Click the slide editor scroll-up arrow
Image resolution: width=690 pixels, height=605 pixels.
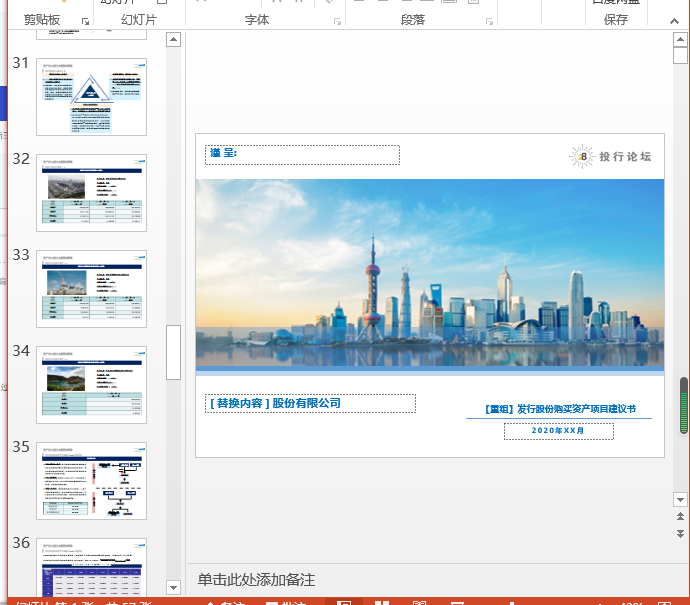(x=680, y=39)
